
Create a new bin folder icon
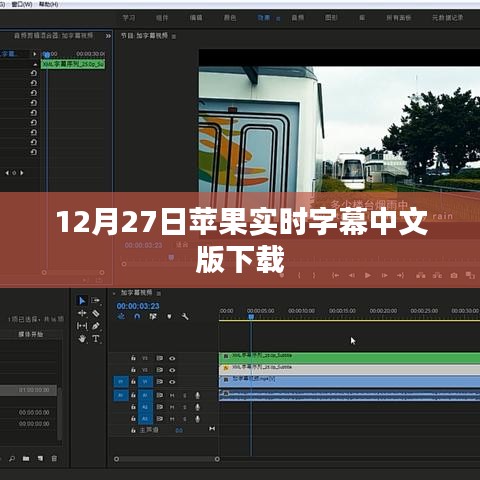[x=26, y=459]
